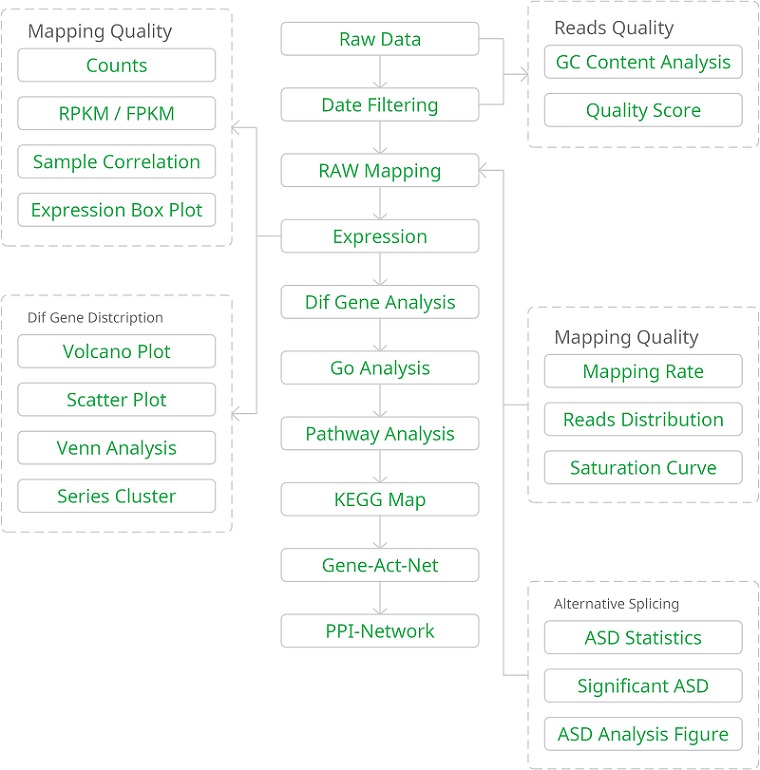
Task: Open the RAW Mapping step
Action: [x=380, y=171]
